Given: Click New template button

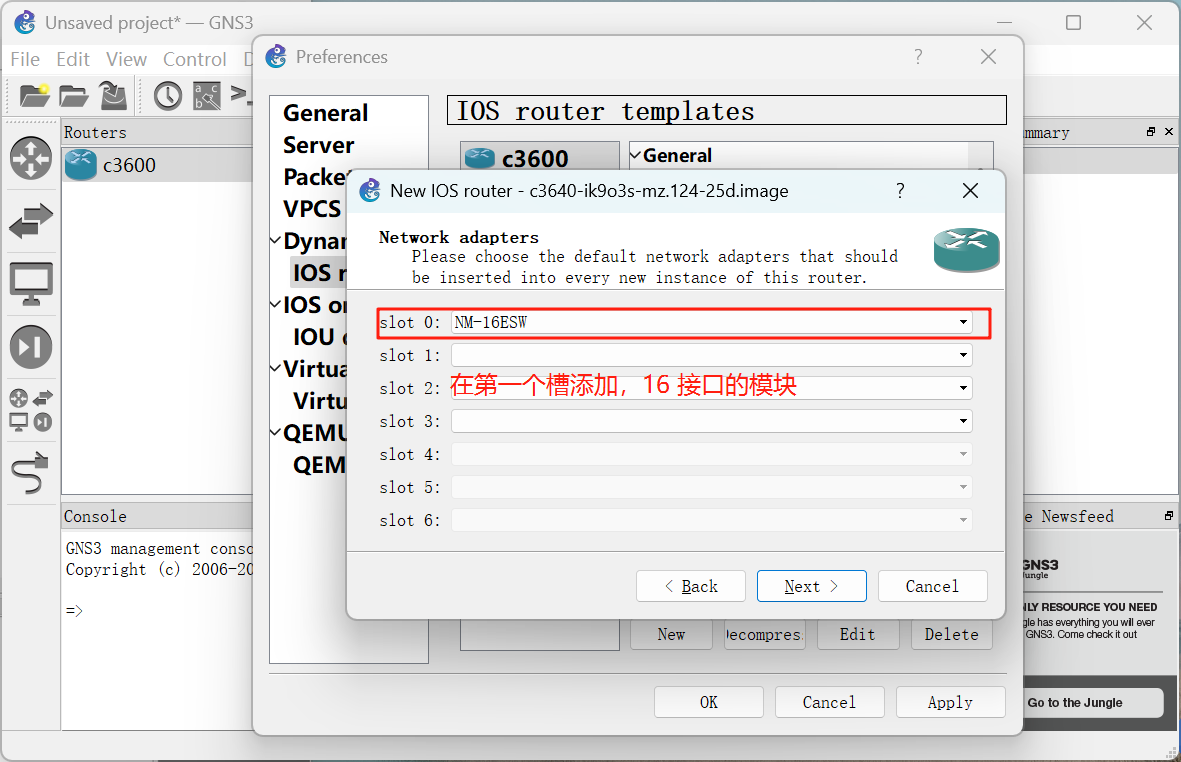Looking at the screenshot, I should 671,635.
